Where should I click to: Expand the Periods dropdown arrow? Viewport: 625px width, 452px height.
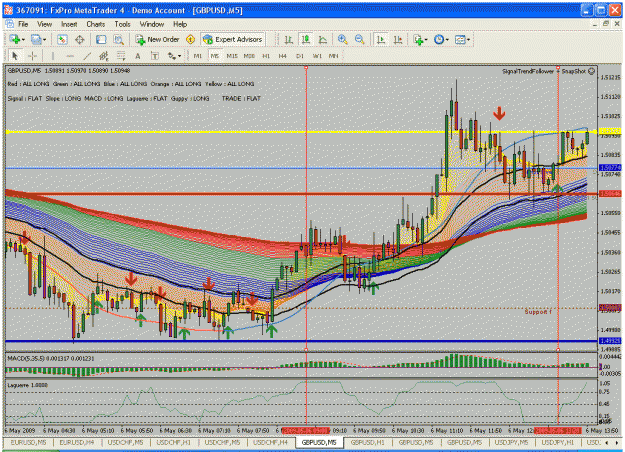point(447,39)
